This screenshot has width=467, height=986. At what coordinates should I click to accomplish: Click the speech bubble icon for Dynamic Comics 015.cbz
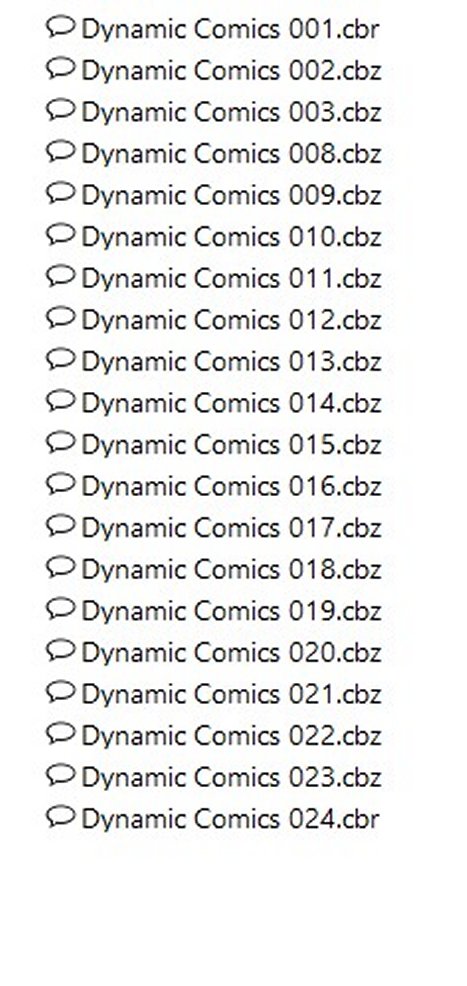(61, 443)
